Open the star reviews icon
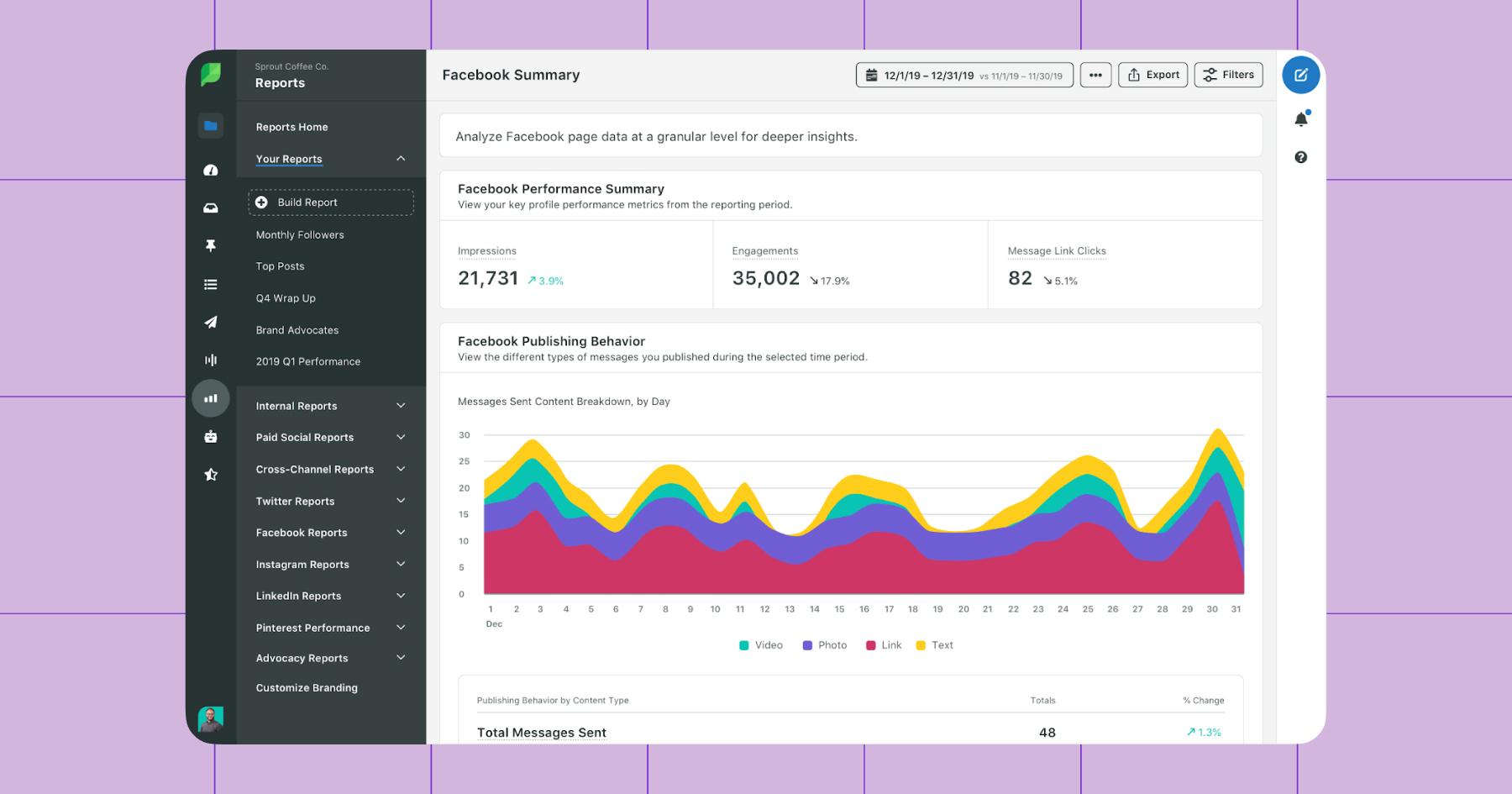1512x794 pixels. pyautogui.click(x=211, y=475)
